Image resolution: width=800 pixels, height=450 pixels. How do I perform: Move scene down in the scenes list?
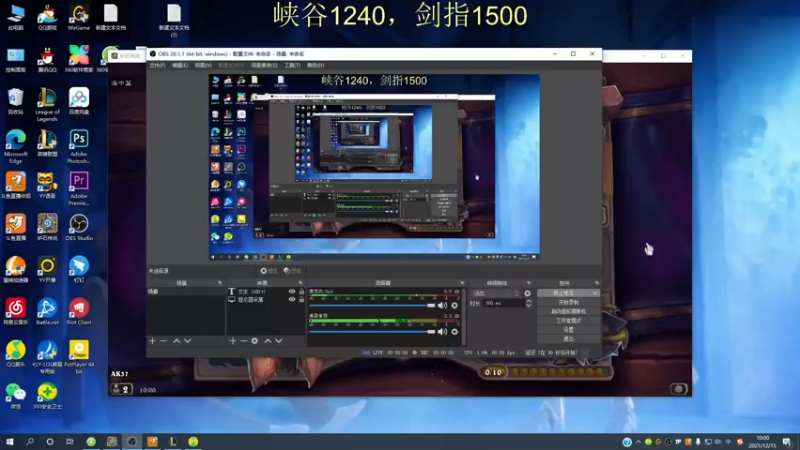187,341
